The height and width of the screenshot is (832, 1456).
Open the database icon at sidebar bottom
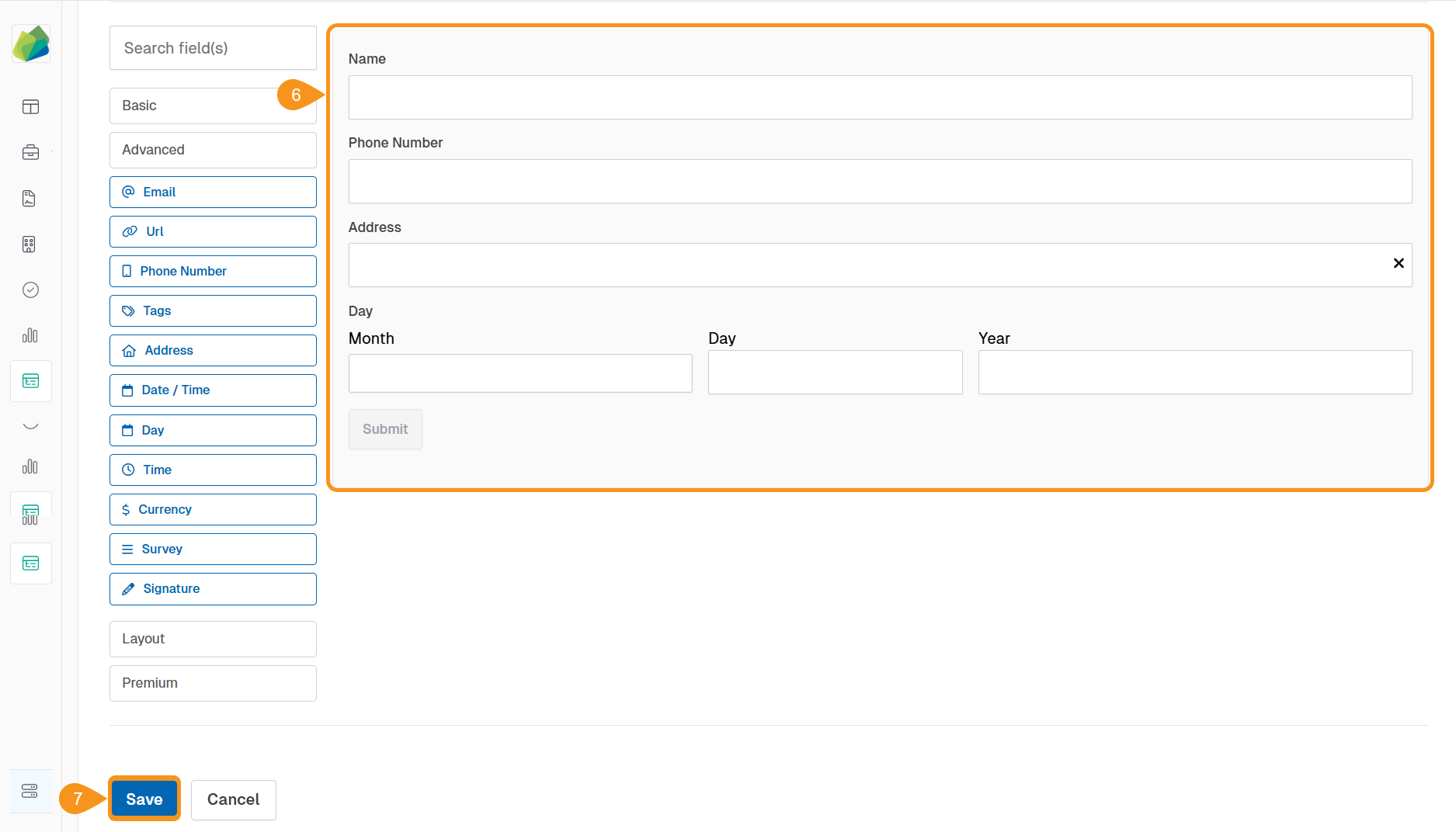click(x=30, y=791)
